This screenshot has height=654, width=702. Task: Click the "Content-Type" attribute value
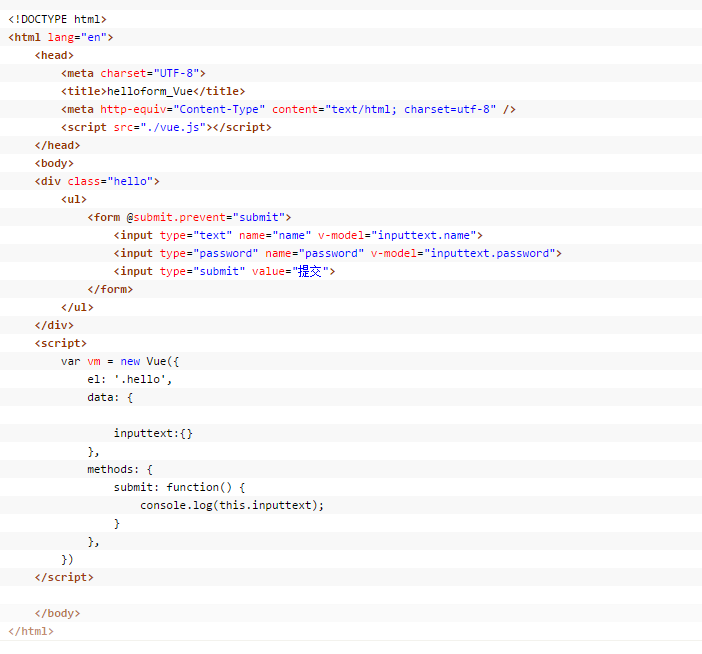click(x=219, y=109)
